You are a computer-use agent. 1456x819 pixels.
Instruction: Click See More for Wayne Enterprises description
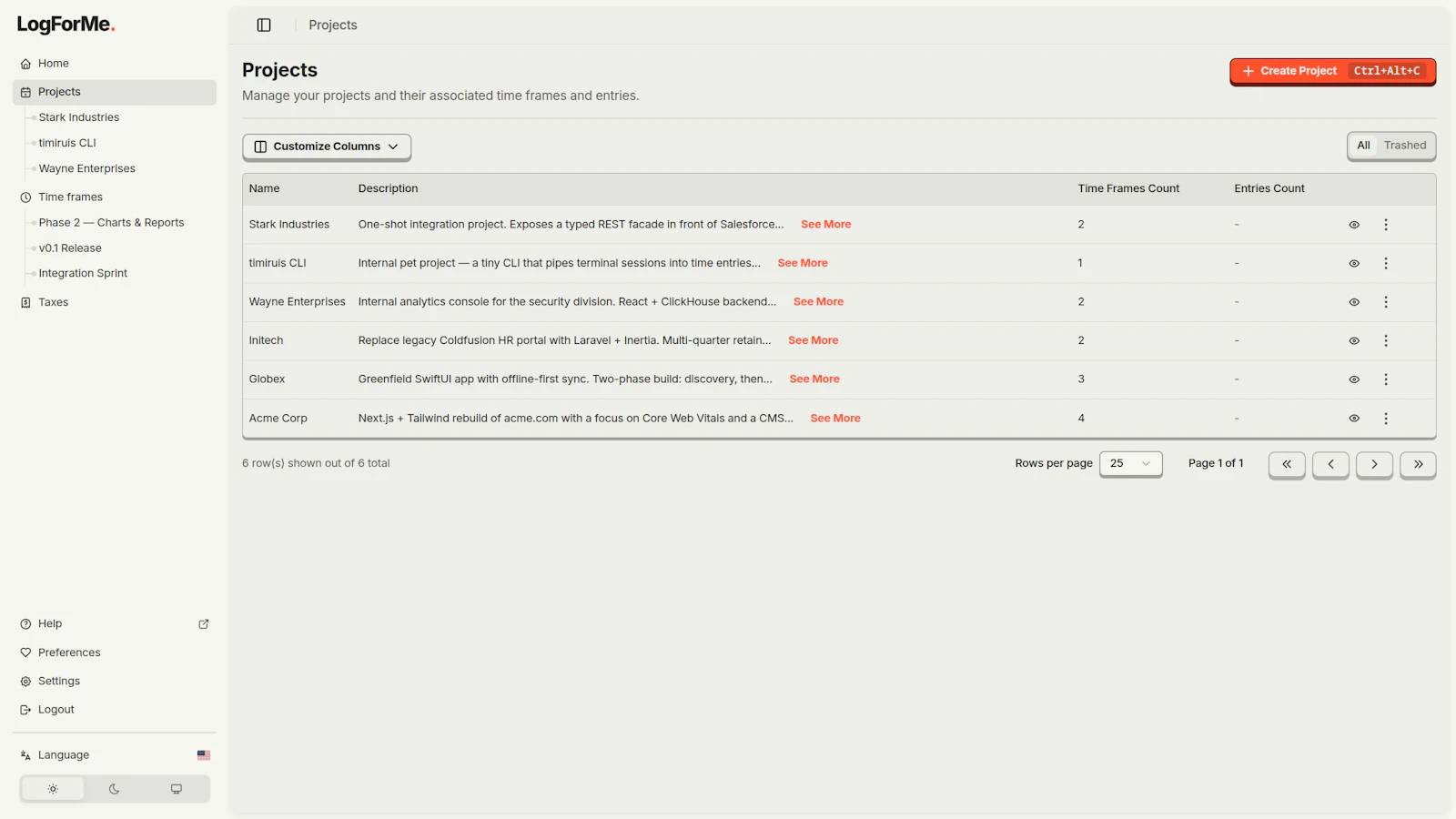(818, 302)
